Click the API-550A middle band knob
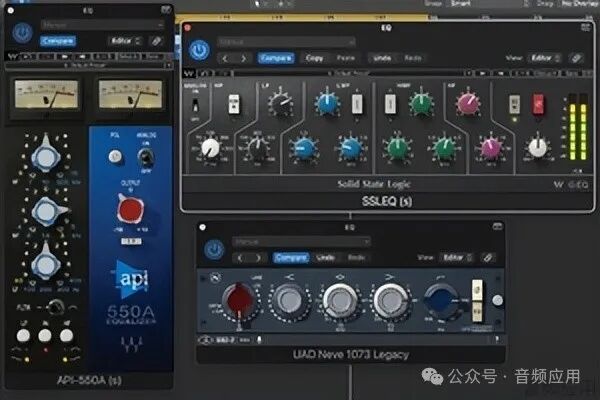600x400 pixels. click(47, 211)
